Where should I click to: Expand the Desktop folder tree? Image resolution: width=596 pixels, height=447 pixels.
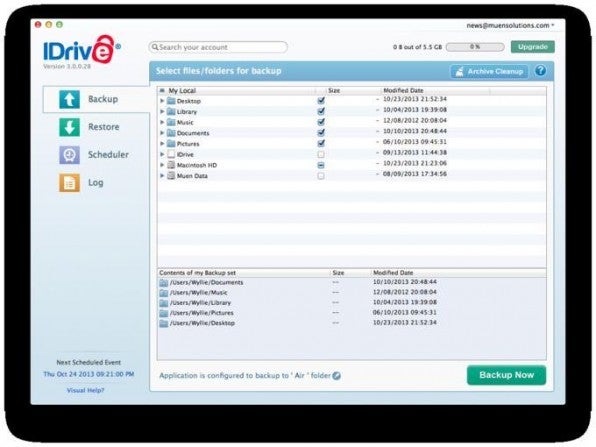click(162, 101)
